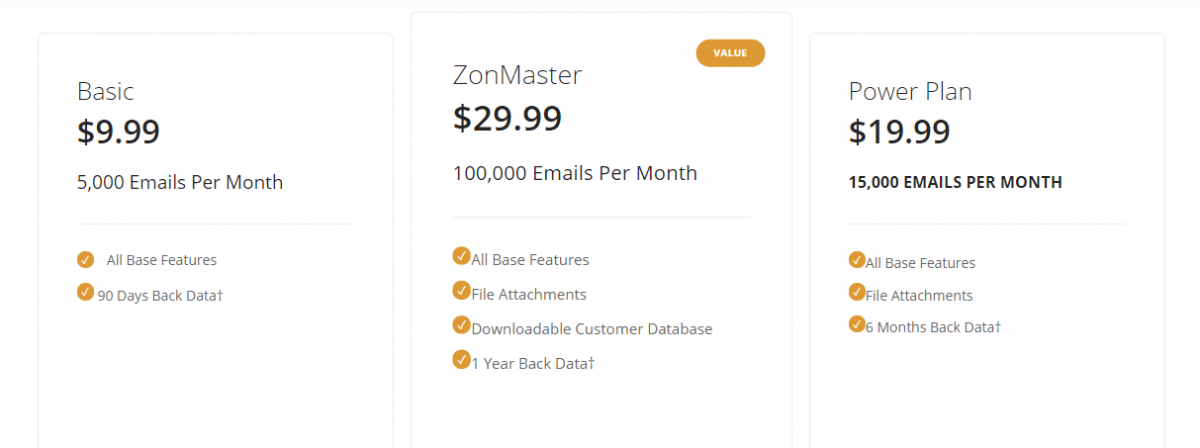
Task: Click checkmark beside 6 Months Back Data
Action: point(857,324)
